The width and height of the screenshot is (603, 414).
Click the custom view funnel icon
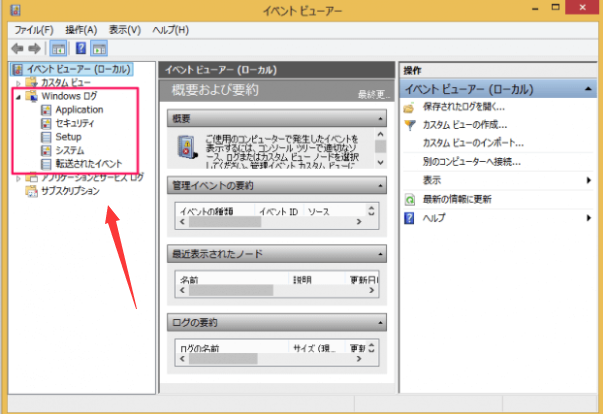pos(410,125)
